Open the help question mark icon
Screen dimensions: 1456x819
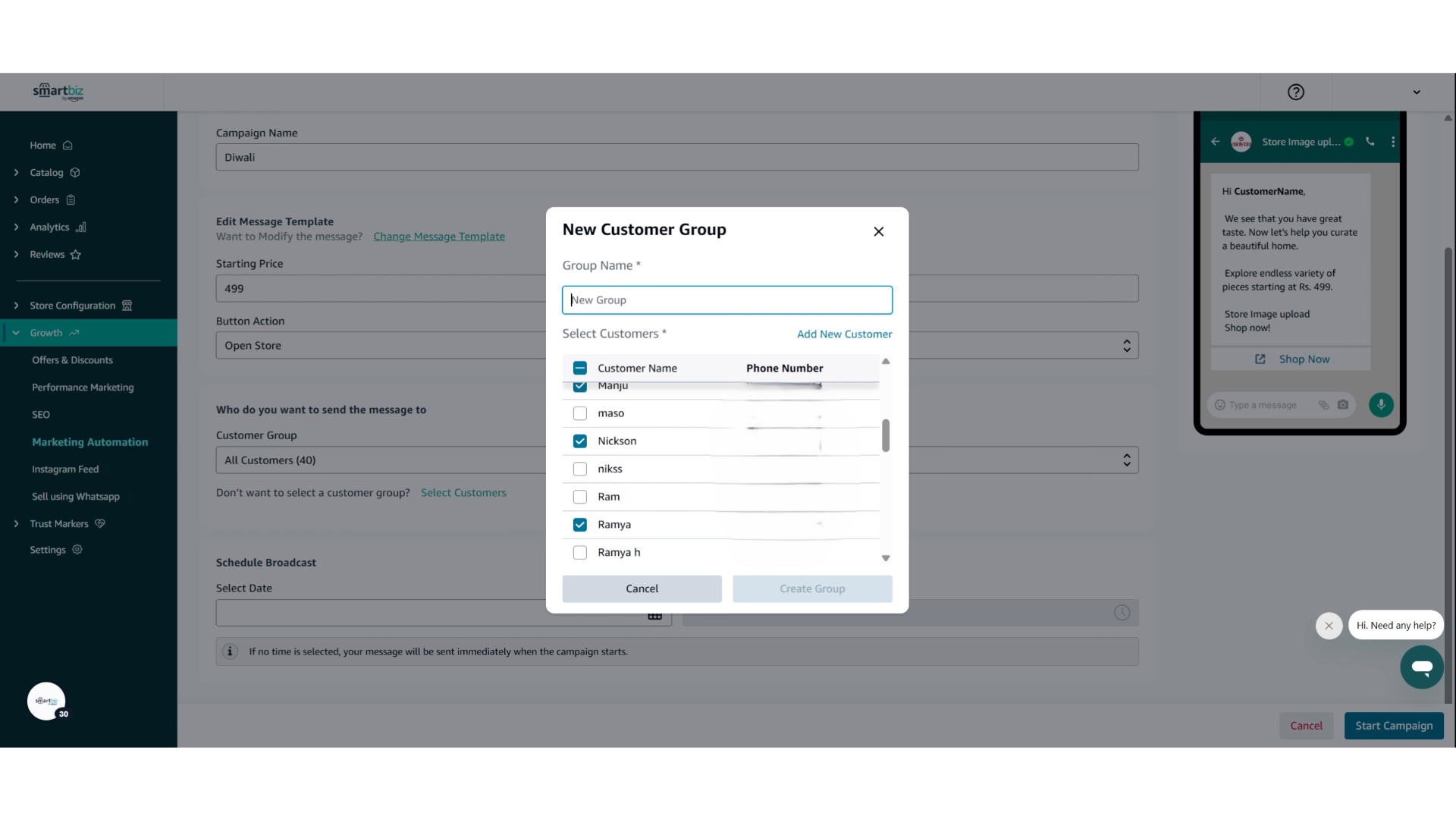tap(1295, 92)
